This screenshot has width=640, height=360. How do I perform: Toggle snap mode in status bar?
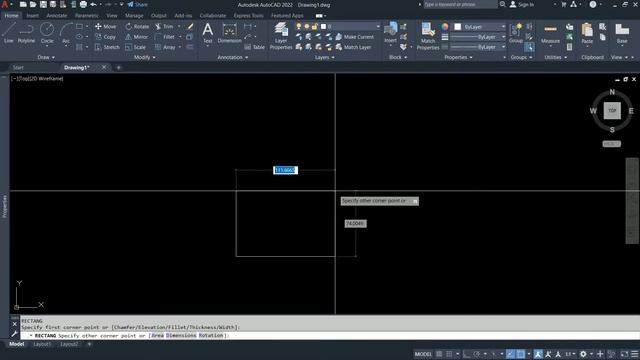pyautogui.click(x=449, y=354)
